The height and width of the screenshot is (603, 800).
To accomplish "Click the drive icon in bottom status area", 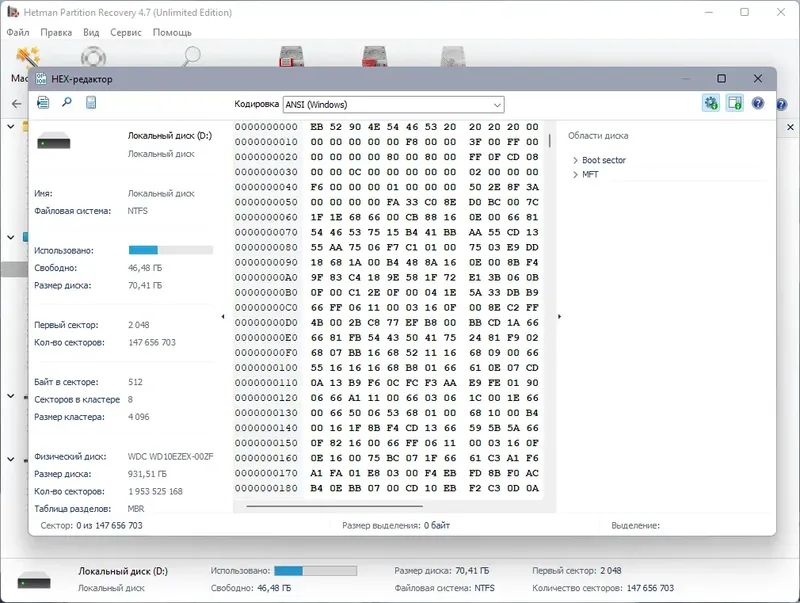I will (x=34, y=580).
